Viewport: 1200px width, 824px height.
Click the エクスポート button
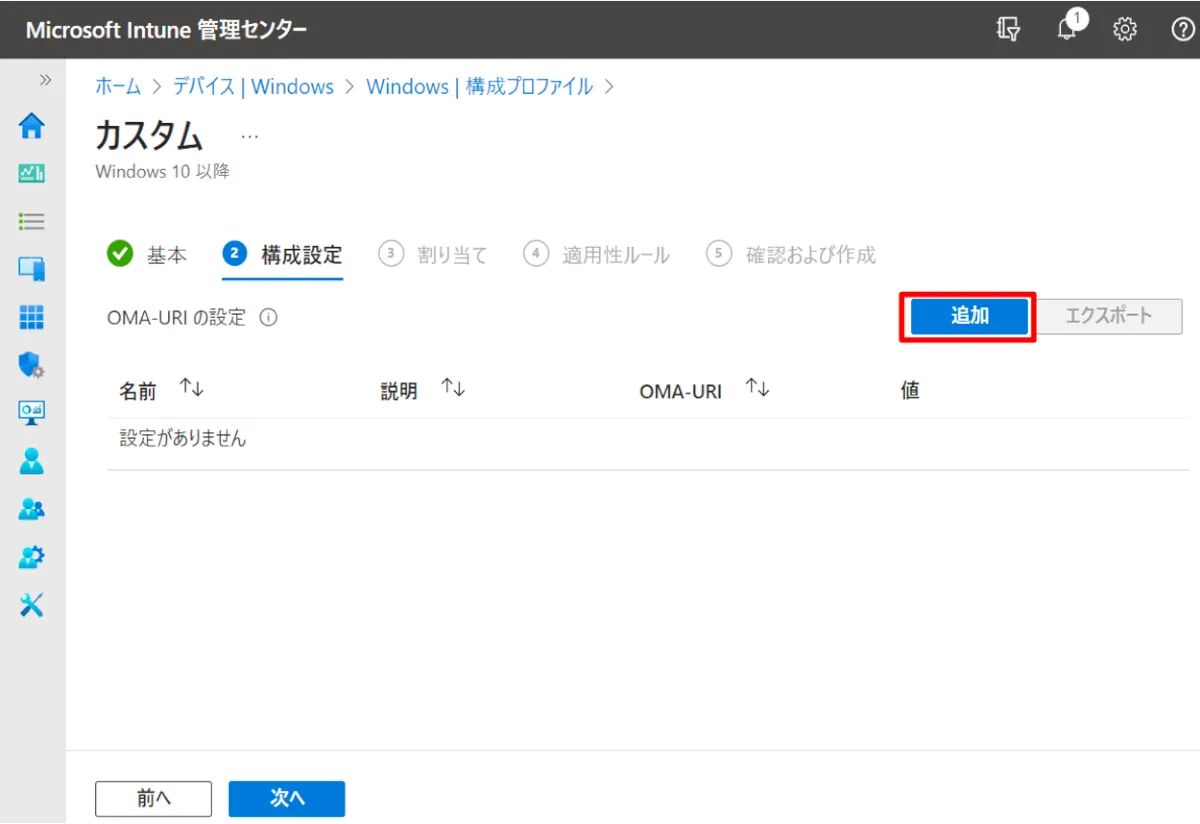click(x=1109, y=316)
